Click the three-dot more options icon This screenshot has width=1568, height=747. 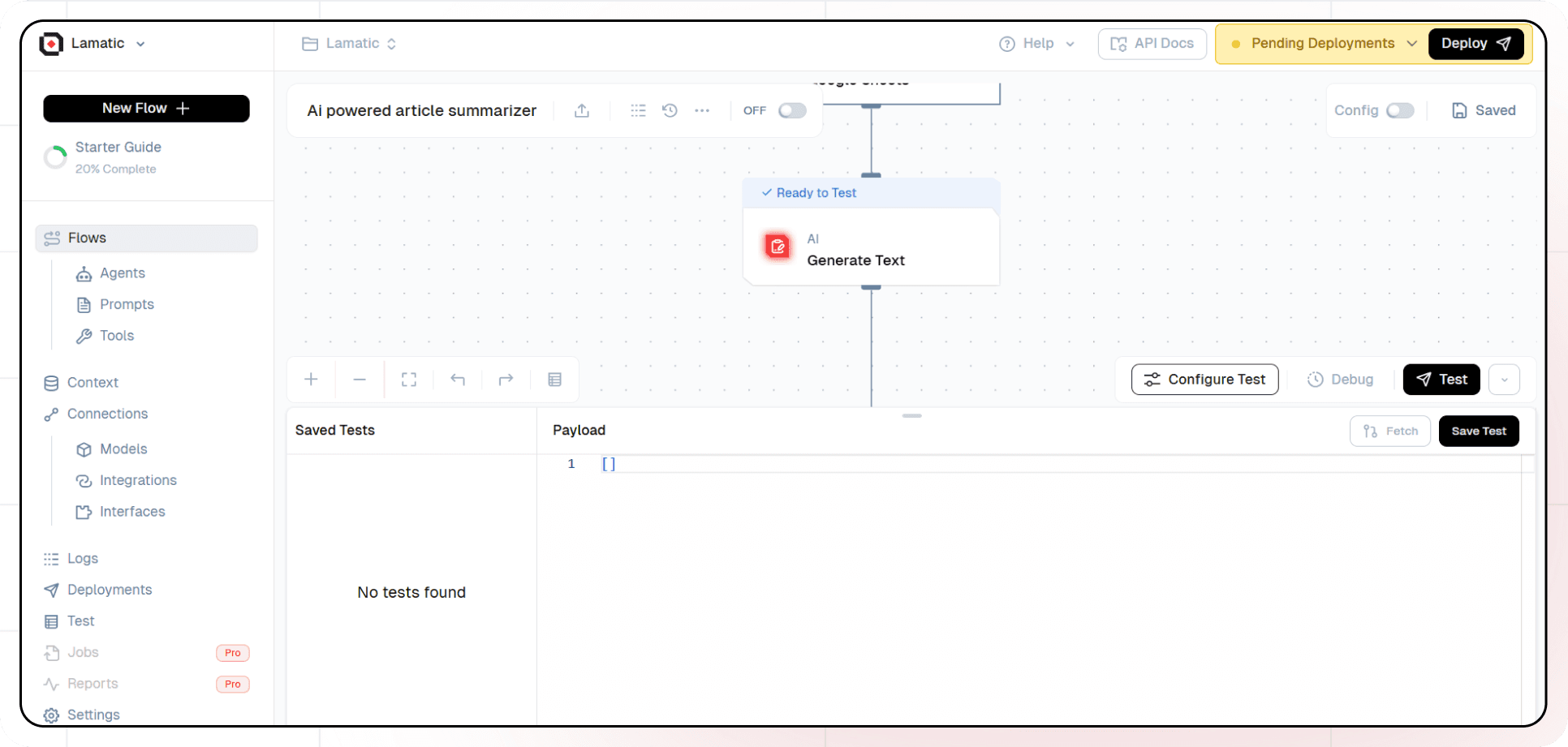[702, 111]
